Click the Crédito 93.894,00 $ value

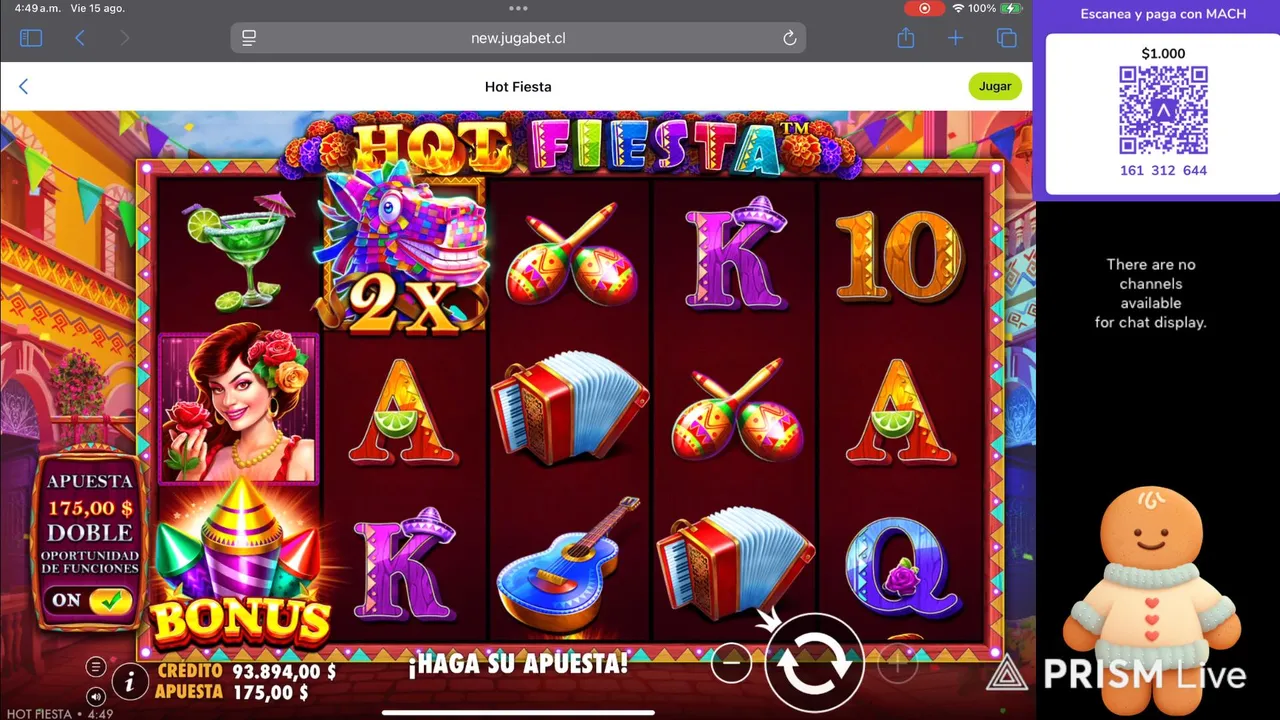[x=284, y=672]
